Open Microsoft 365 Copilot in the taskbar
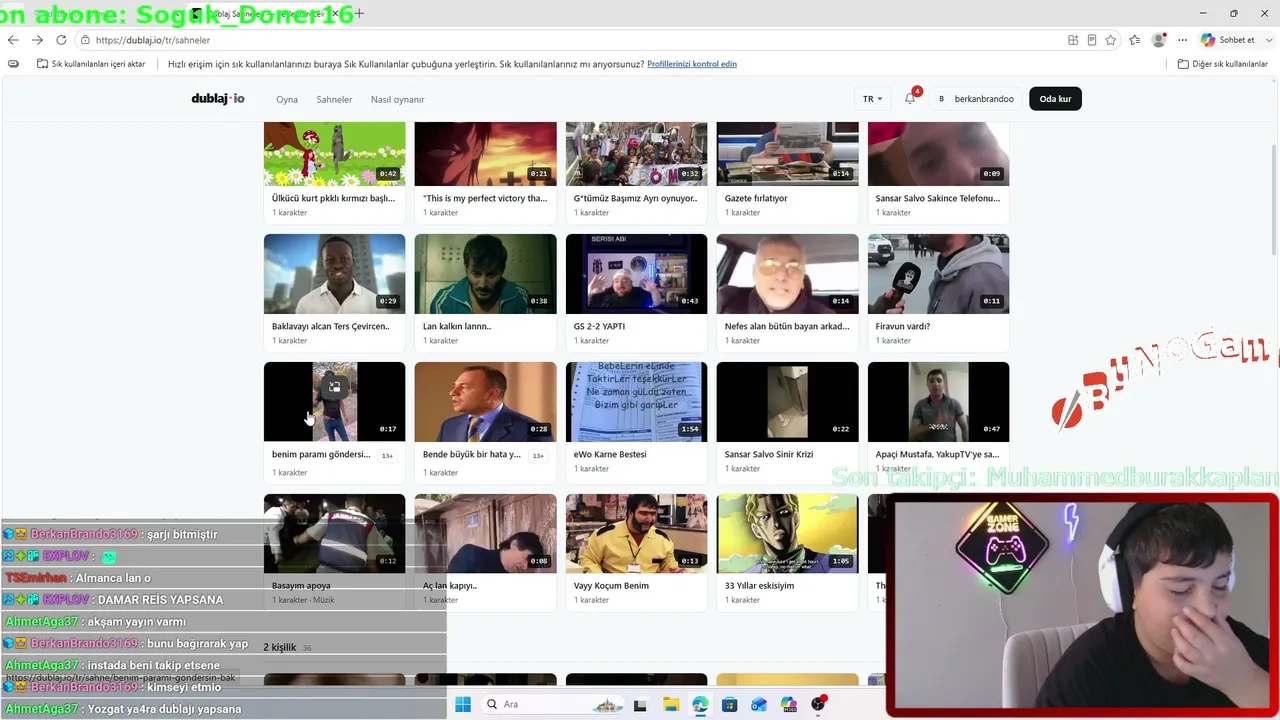1280x720 pixels. [789, 704]
